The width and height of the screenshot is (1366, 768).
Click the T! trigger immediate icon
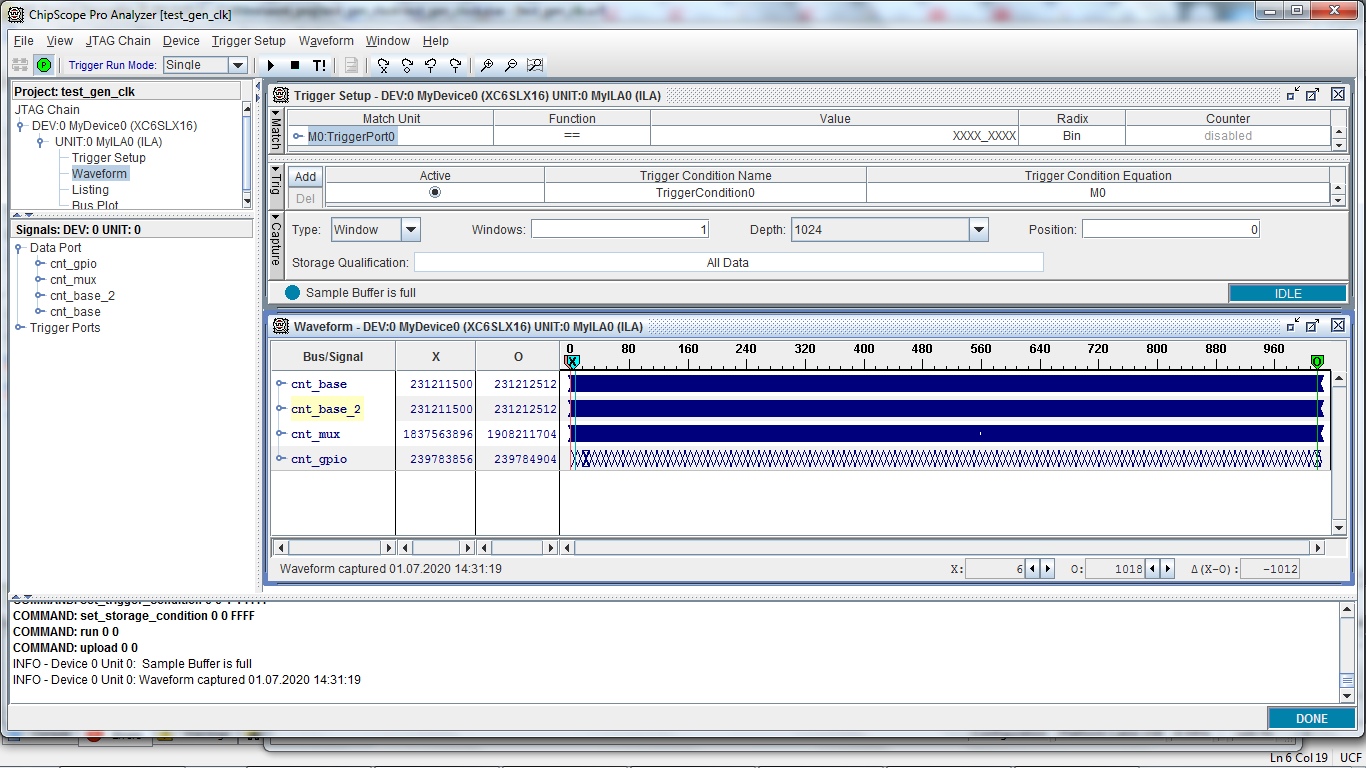click(319, 65)
